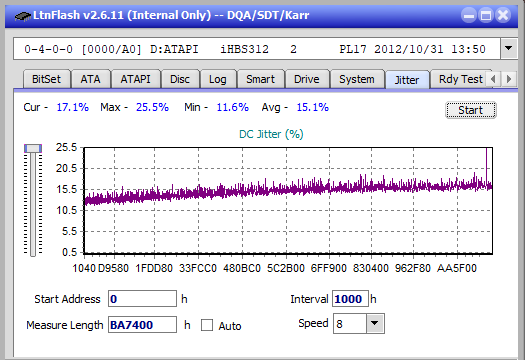Click the Measure Length field
Screen dimensions: 525x360
click(x=142, y=325)
